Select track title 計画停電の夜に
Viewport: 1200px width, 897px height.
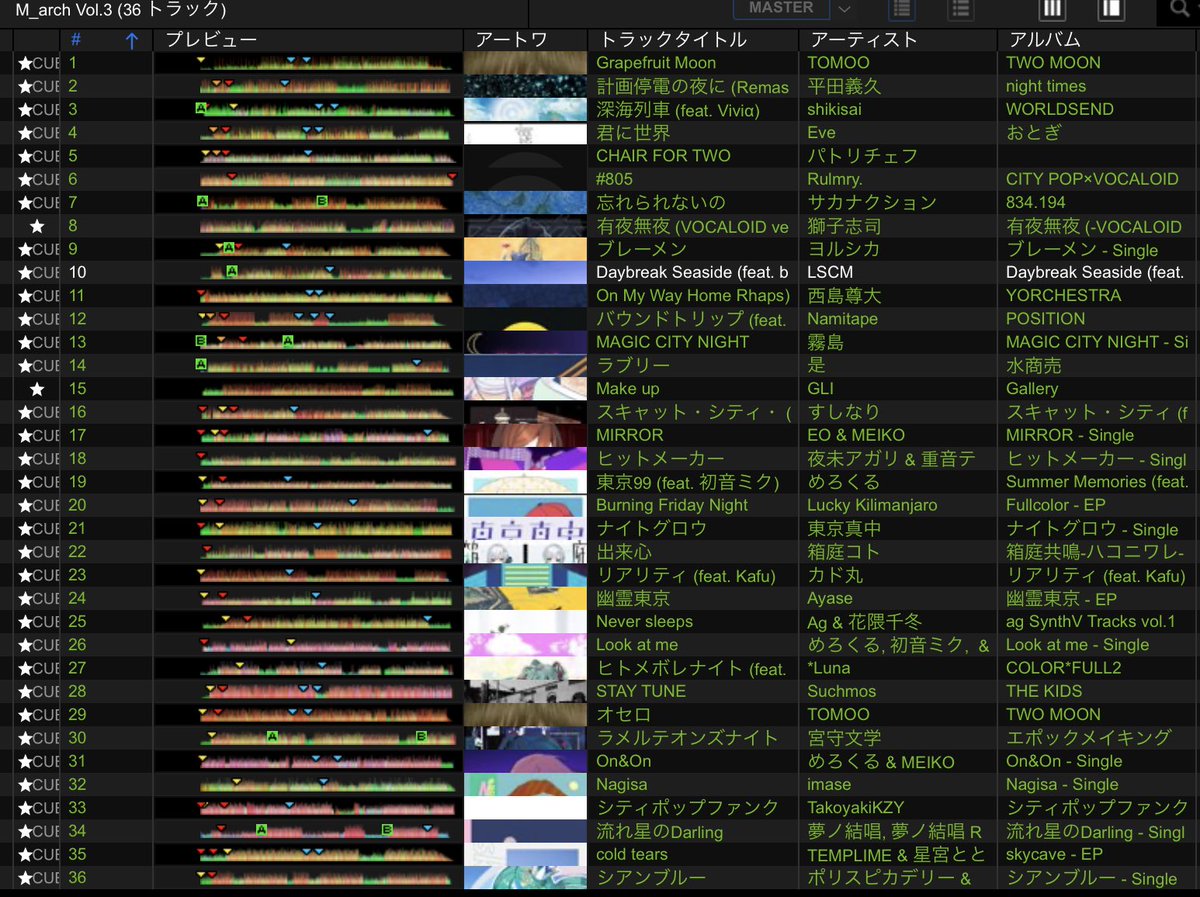click(x=660, y=87)
